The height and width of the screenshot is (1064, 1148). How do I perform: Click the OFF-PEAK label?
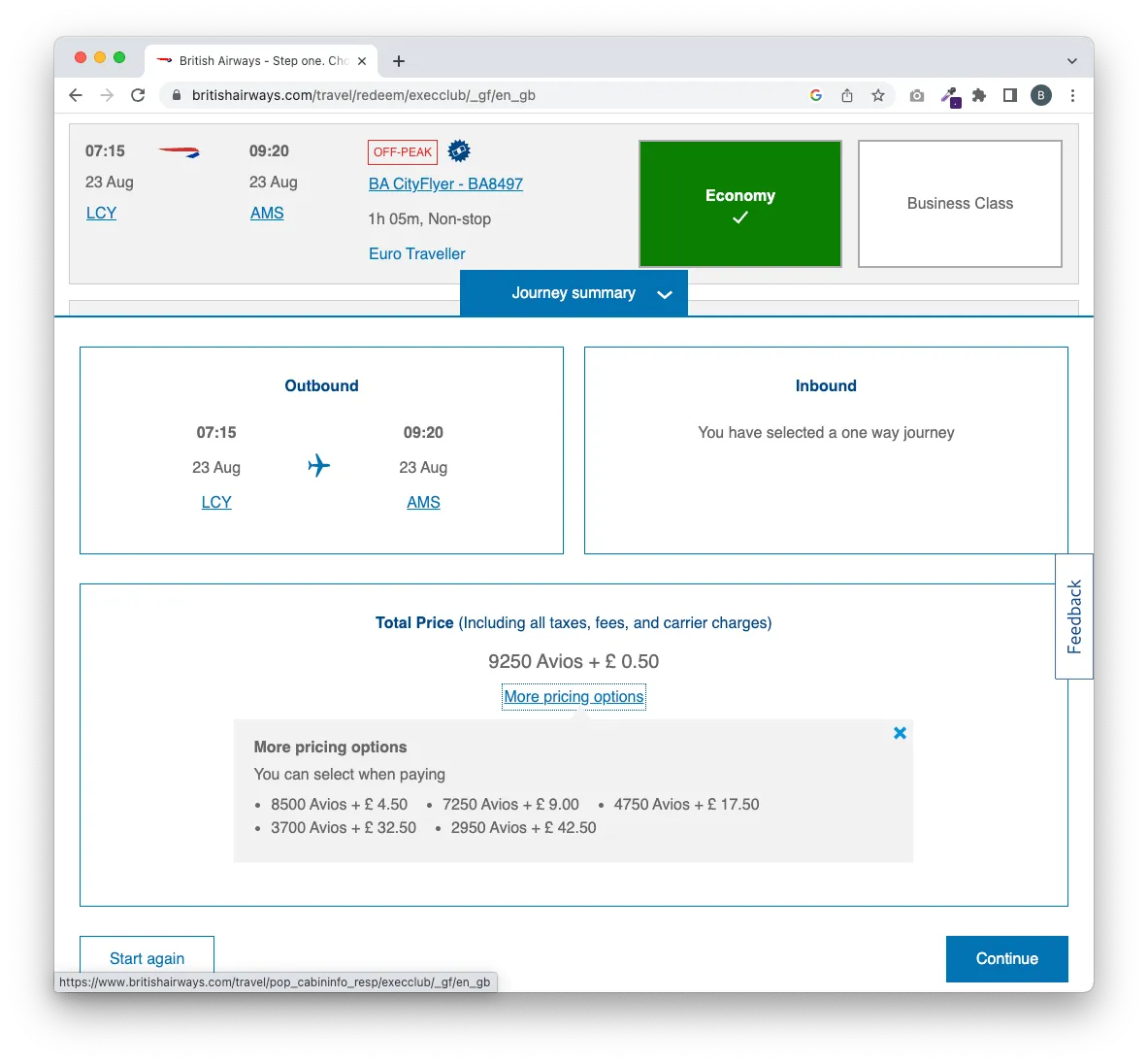(403, 151)
